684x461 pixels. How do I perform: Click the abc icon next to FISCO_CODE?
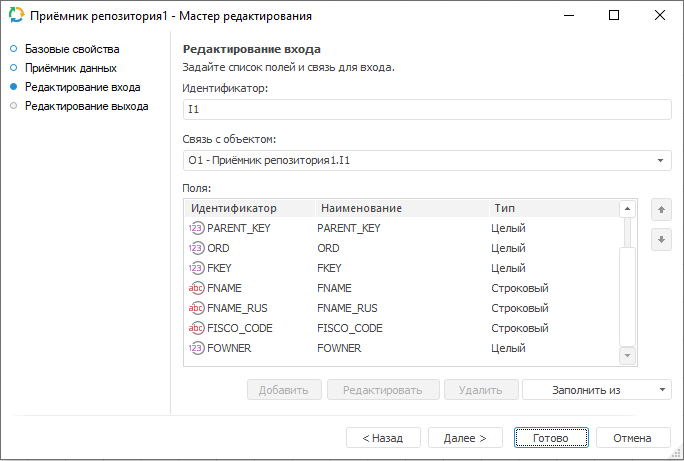196,328
